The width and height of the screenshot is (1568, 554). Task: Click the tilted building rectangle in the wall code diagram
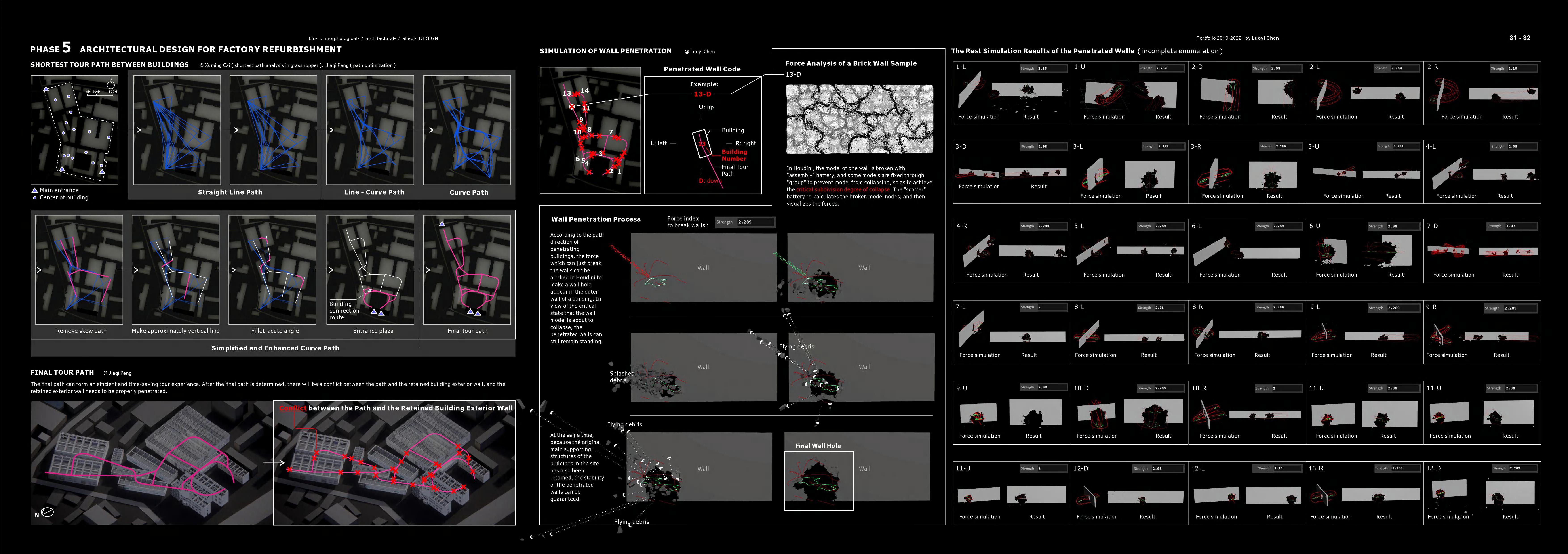tap(701, 143)
